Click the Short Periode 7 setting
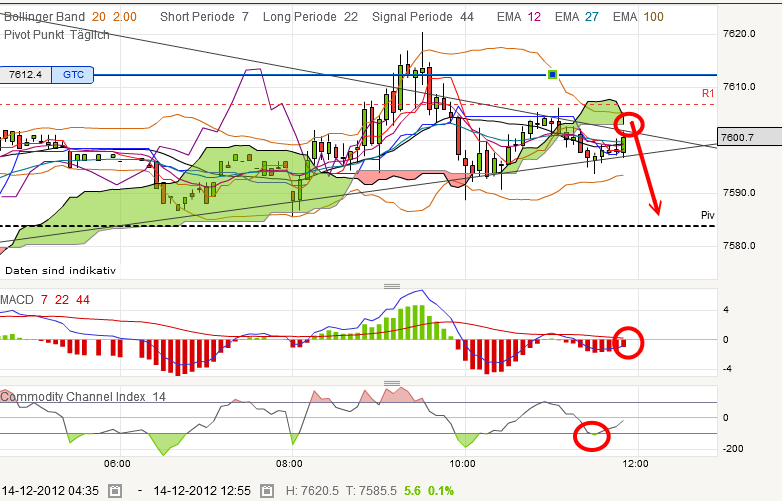 tap(204, 17)
